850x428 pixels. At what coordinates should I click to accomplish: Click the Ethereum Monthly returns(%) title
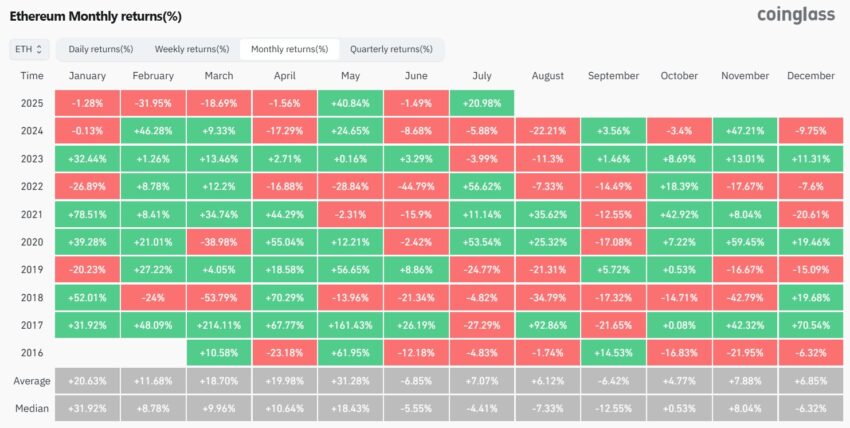click(x=95, y=17)
